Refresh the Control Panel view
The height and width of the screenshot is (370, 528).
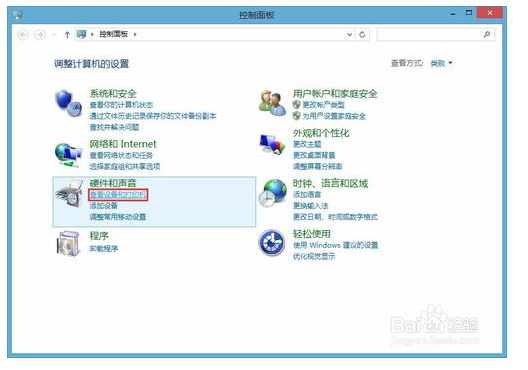coord(362,34)
